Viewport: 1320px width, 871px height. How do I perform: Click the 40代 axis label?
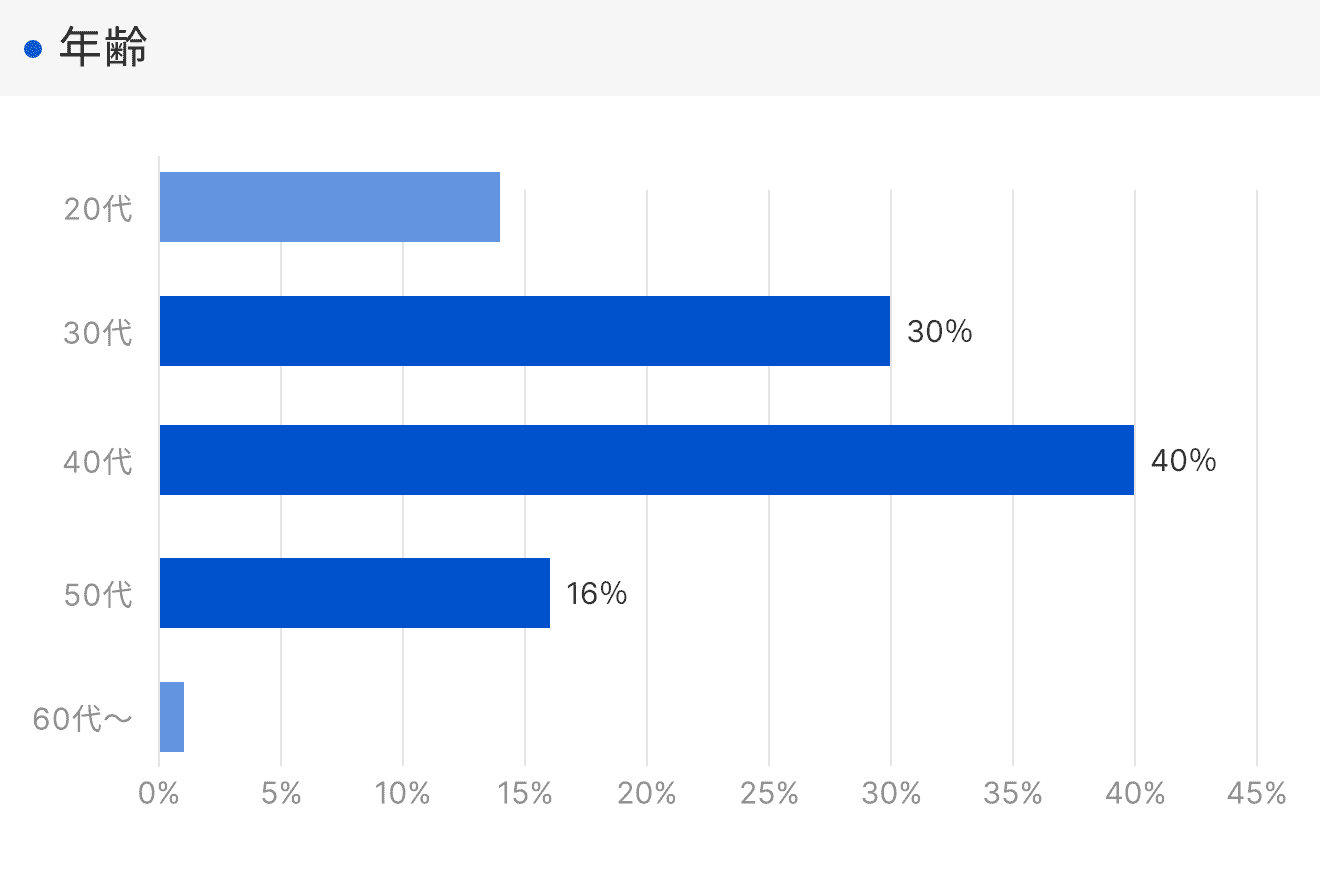point(98,461)
